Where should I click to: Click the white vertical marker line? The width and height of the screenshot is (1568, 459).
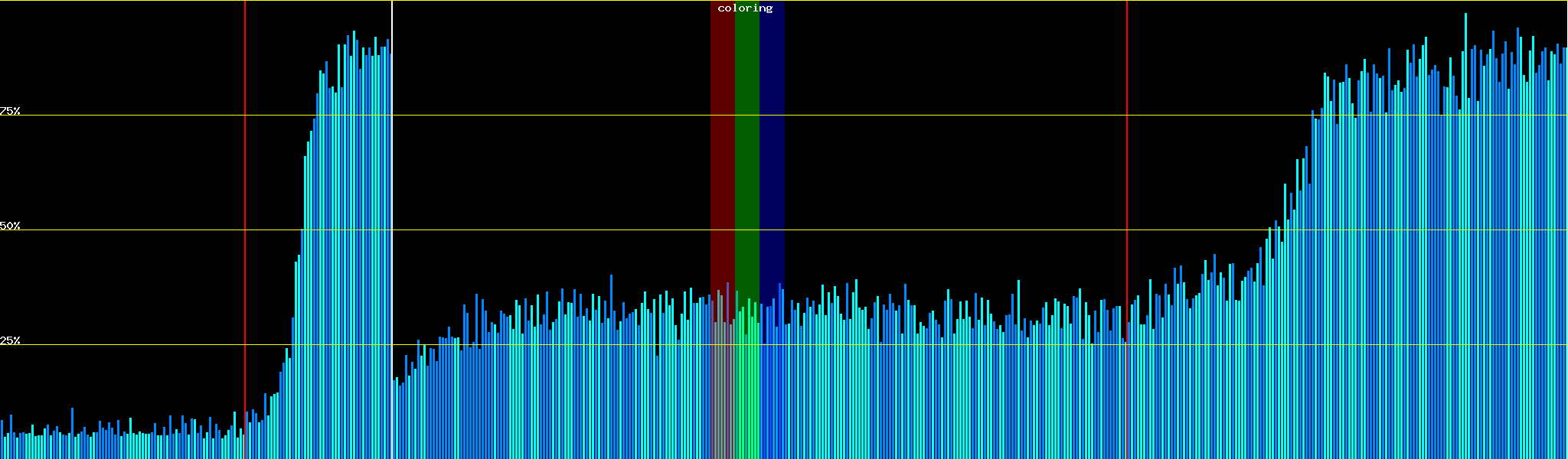point(392,191)
